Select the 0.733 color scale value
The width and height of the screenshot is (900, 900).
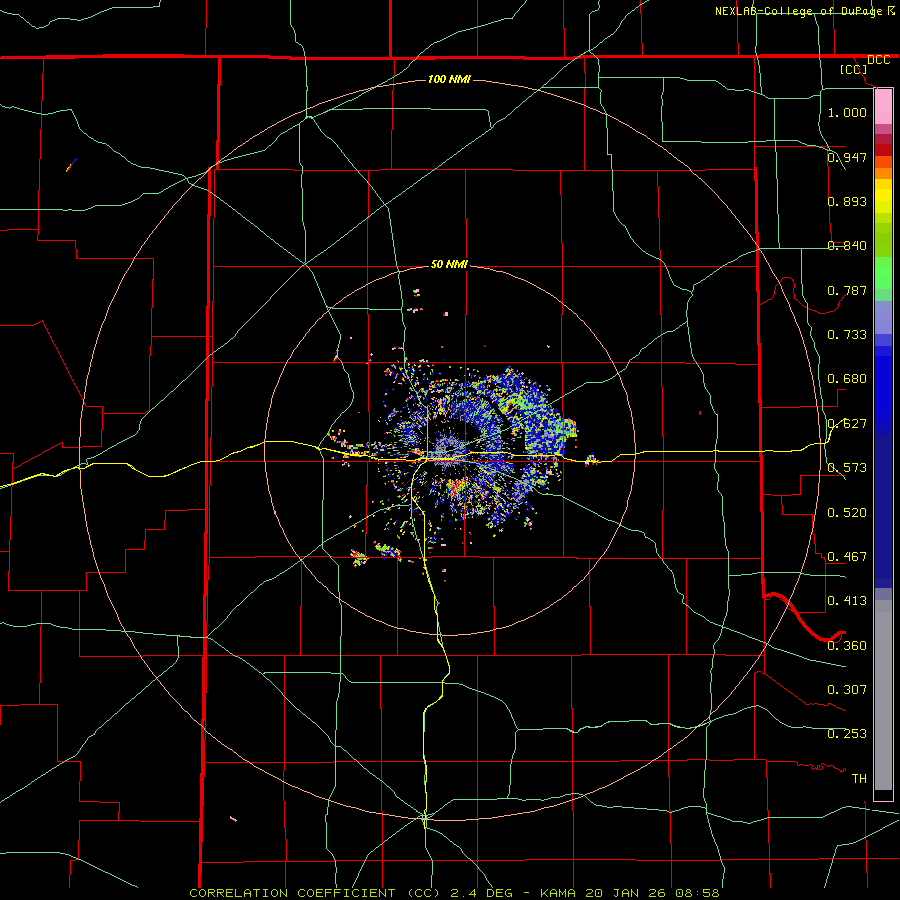pos(847,335)
